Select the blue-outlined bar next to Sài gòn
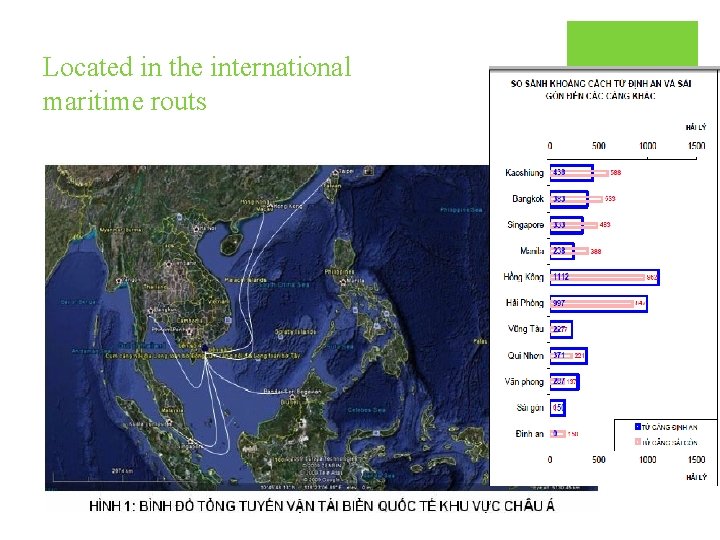Screen dimensions: 720x540 [558, 408]
